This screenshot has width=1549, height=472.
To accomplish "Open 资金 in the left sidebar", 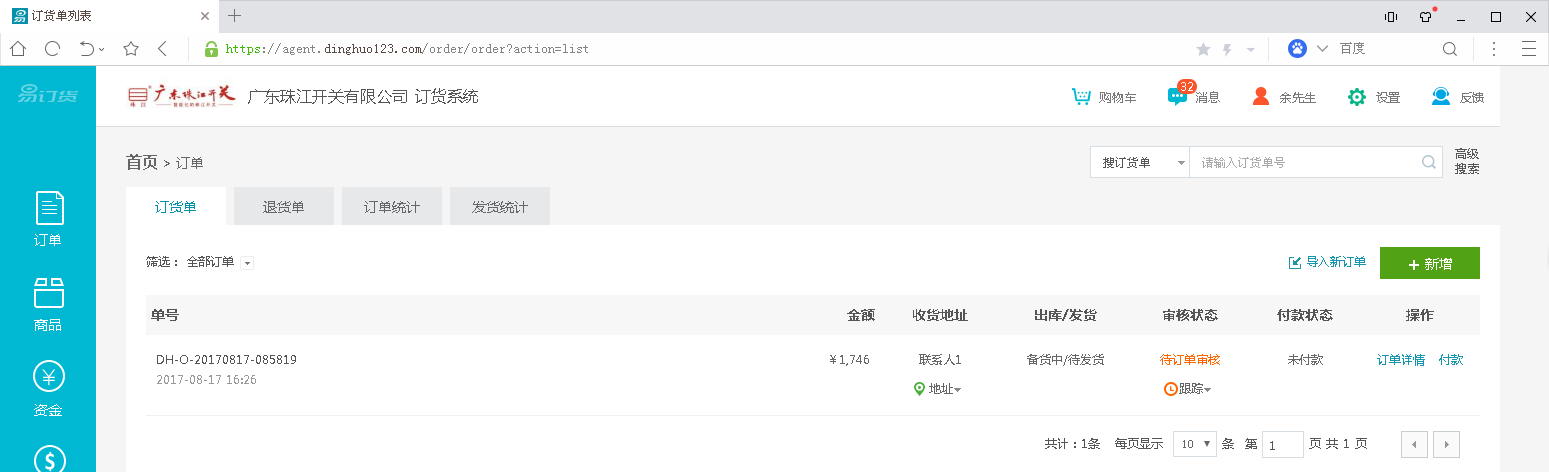I will pyautogui.click(x=48, y=389).
